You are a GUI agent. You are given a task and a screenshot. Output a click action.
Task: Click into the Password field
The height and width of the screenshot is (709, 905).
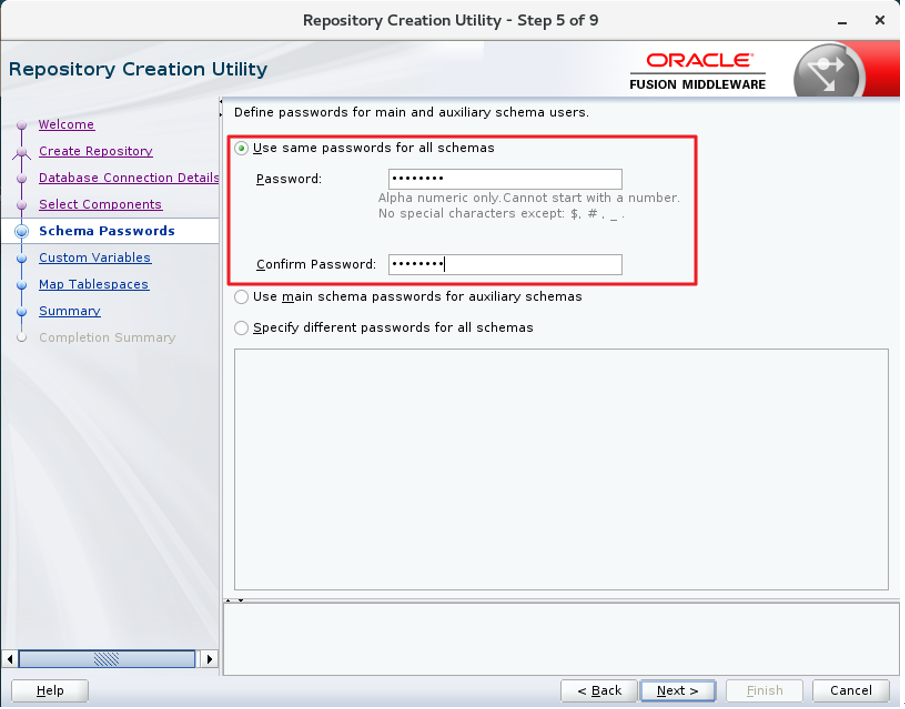505,179
